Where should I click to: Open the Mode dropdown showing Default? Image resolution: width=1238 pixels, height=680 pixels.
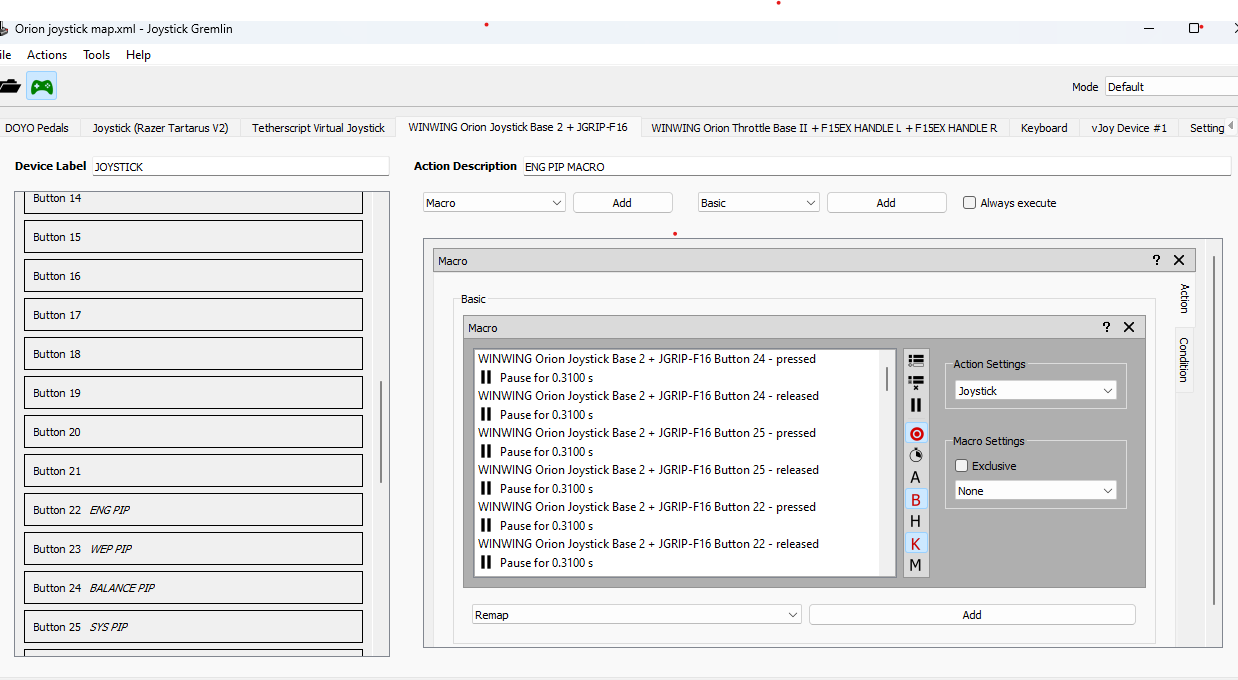click(x=1171, y=87)
